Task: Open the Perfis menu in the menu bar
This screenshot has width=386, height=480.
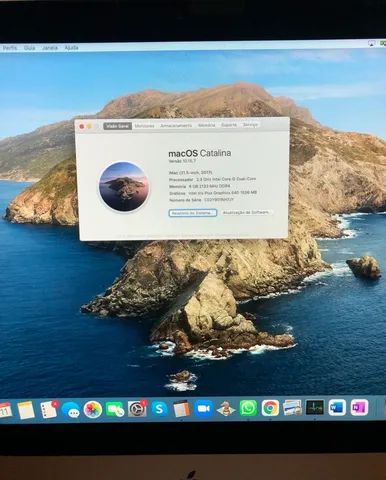Action: pyautogui.click(x=10, y=48)
